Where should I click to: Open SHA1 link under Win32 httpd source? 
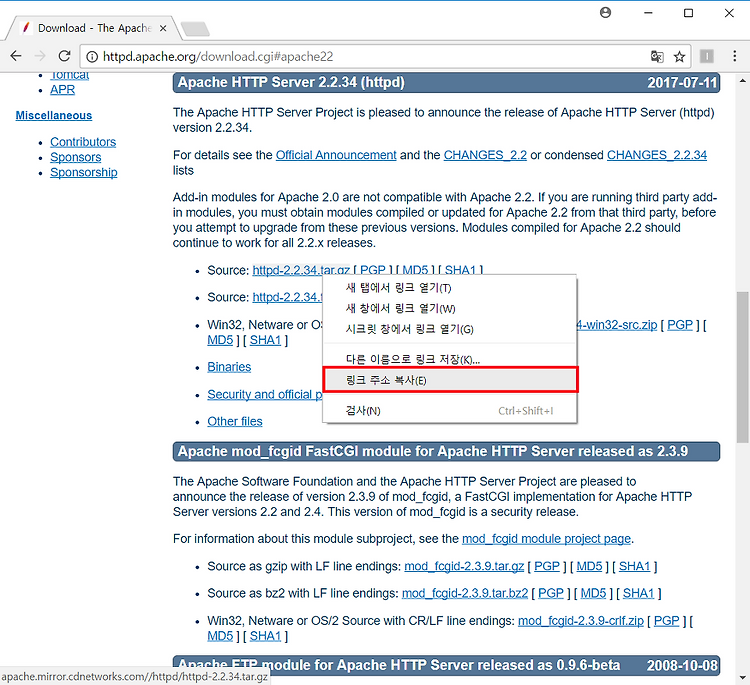(265, 340)
